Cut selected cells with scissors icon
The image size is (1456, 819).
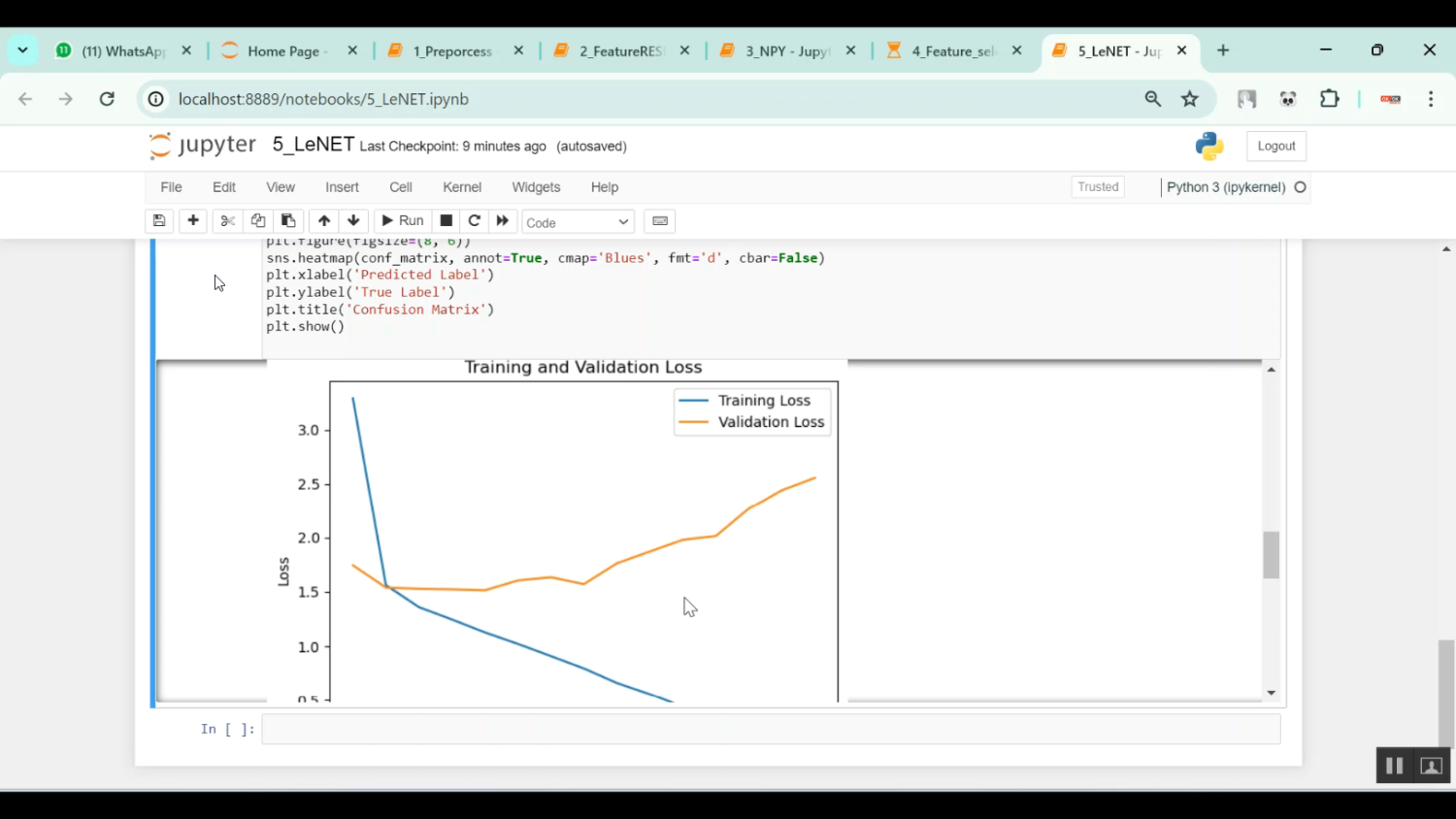pyautogui.click(x=227, y=221)
